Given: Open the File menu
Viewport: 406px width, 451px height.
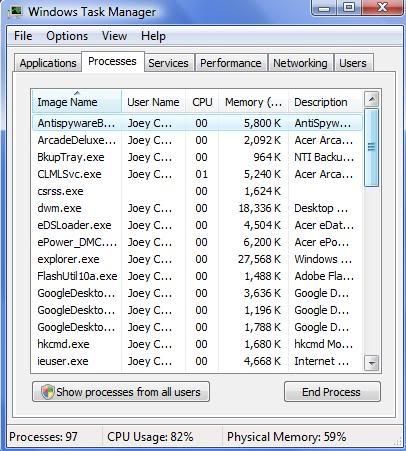Looking at the screenshot, I should [x=23, y=36].
